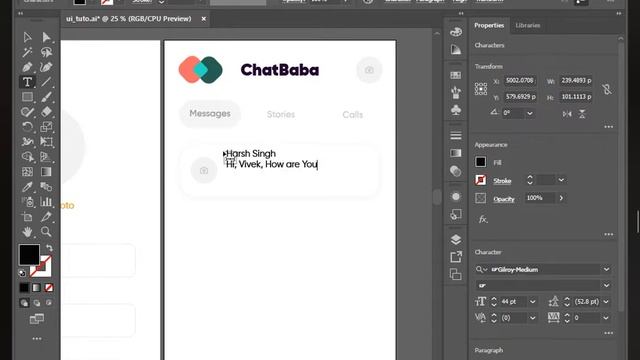Open the font style dropdown
The height and width of the screenshot is (360, 640).
pyautogui.click(x=607, y=285)
